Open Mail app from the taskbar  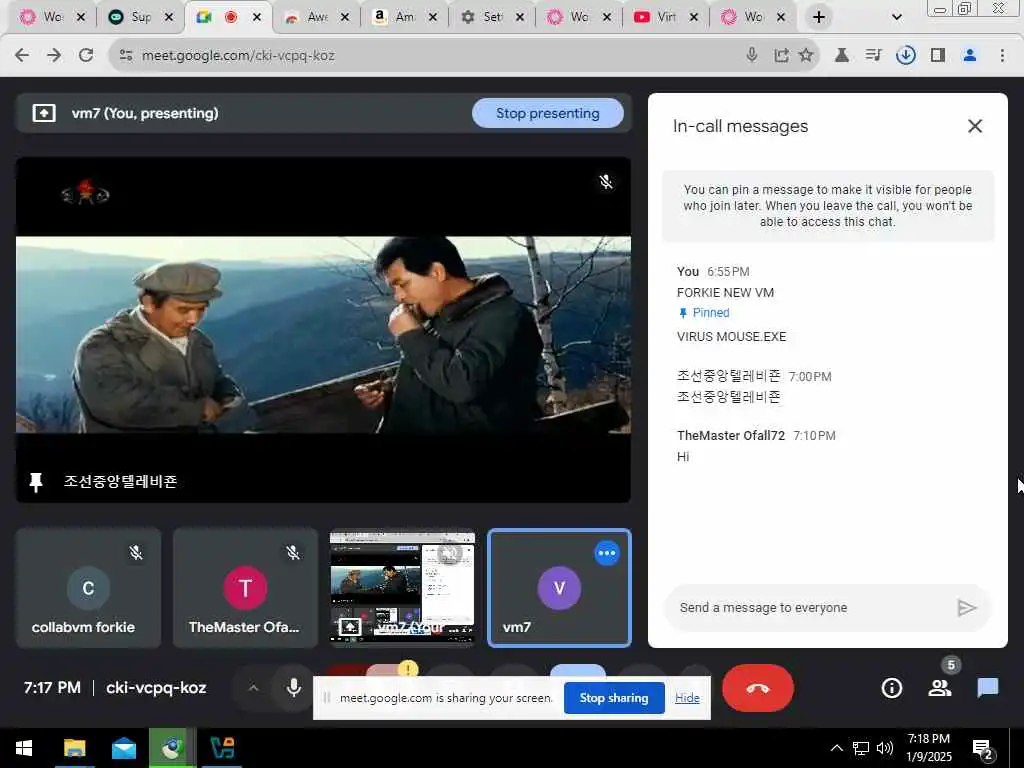point(123,748)
